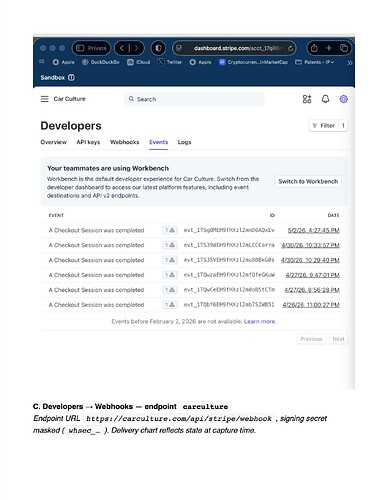This screenshot has height=500, width=388.
Task: Switch to the Overview tab
Action: [x=54, y=142]
